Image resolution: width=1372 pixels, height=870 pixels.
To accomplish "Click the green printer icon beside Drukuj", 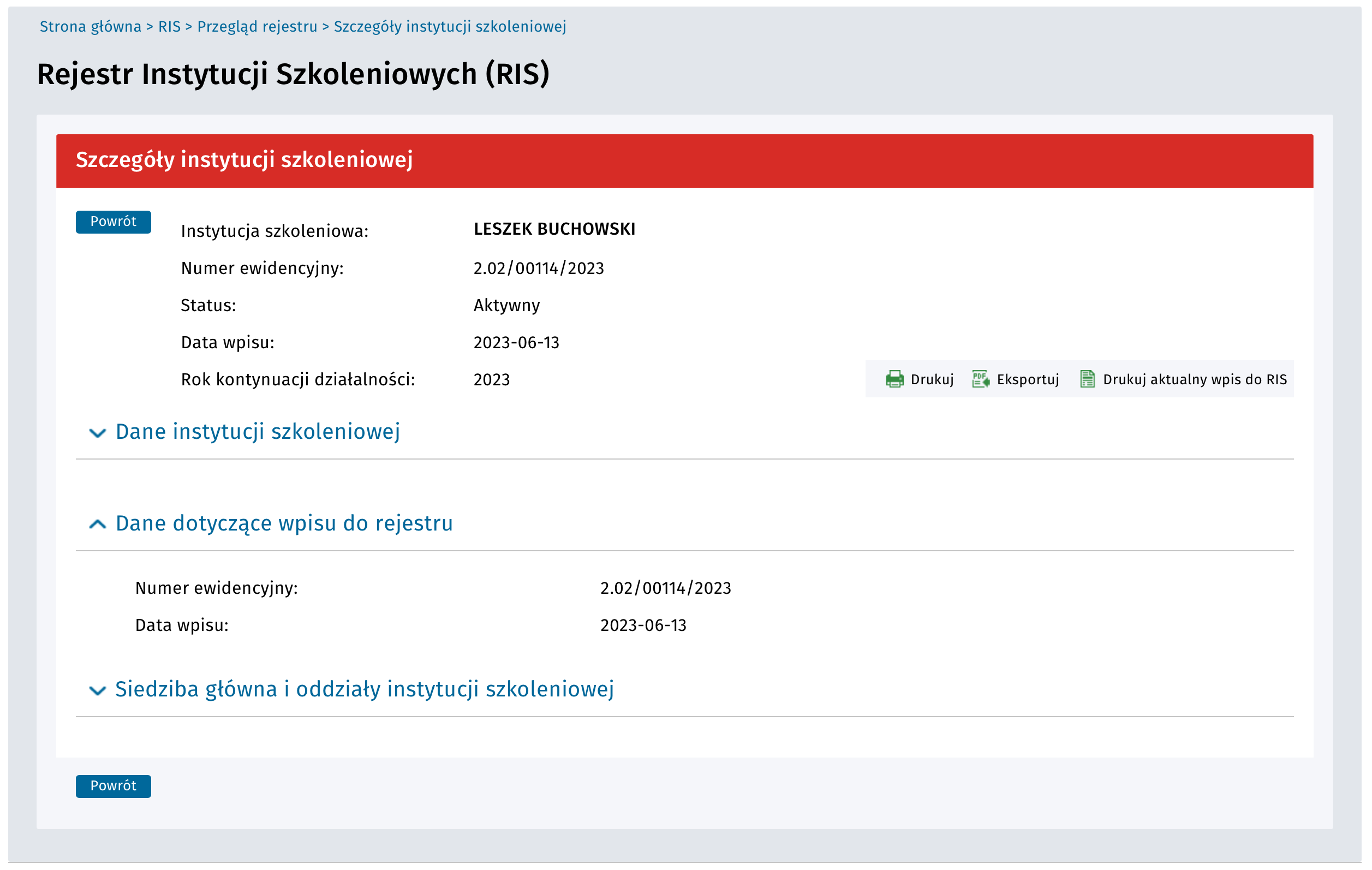I will point(894,379).
